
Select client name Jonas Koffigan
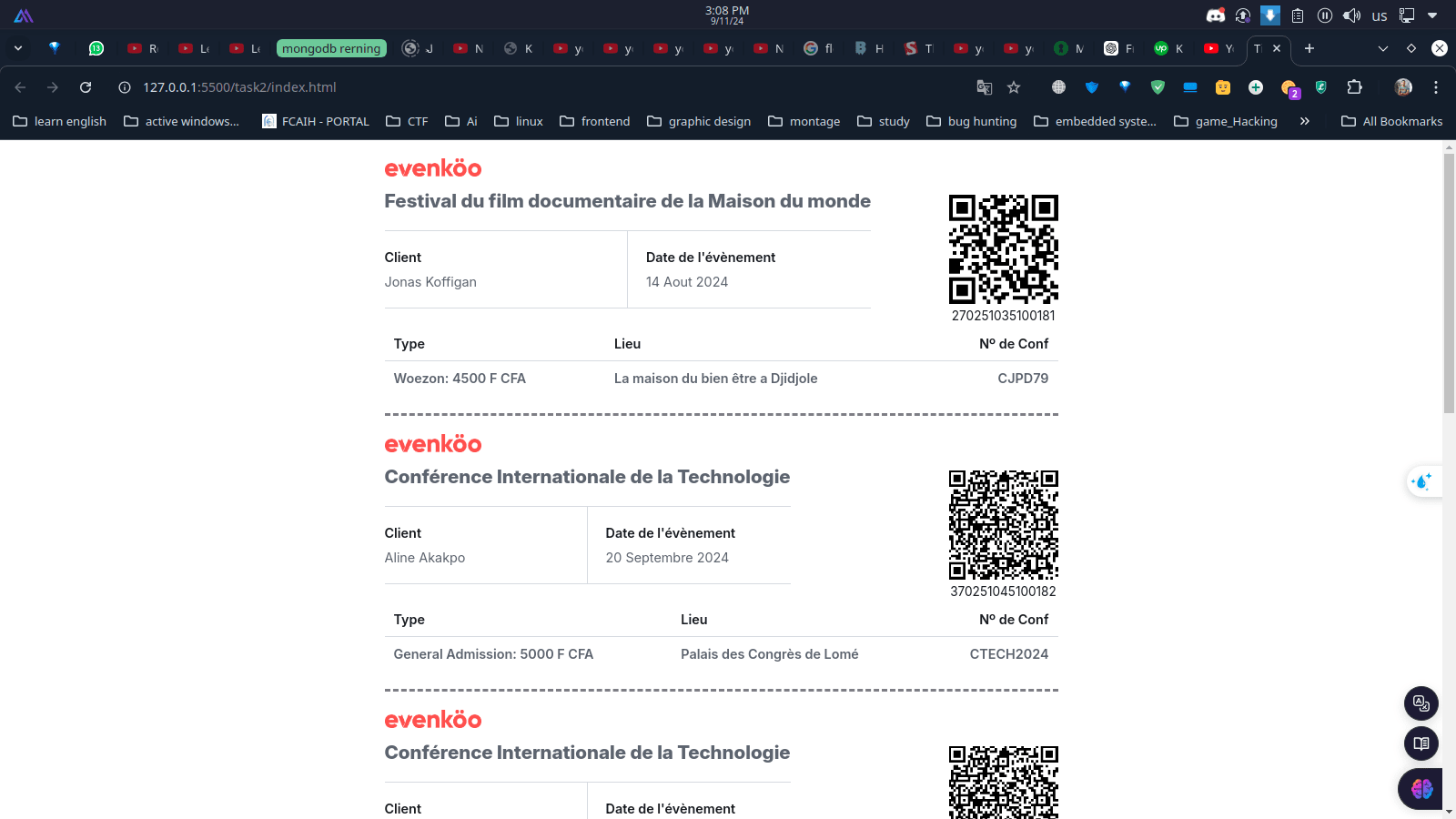[x=430, y=282]
